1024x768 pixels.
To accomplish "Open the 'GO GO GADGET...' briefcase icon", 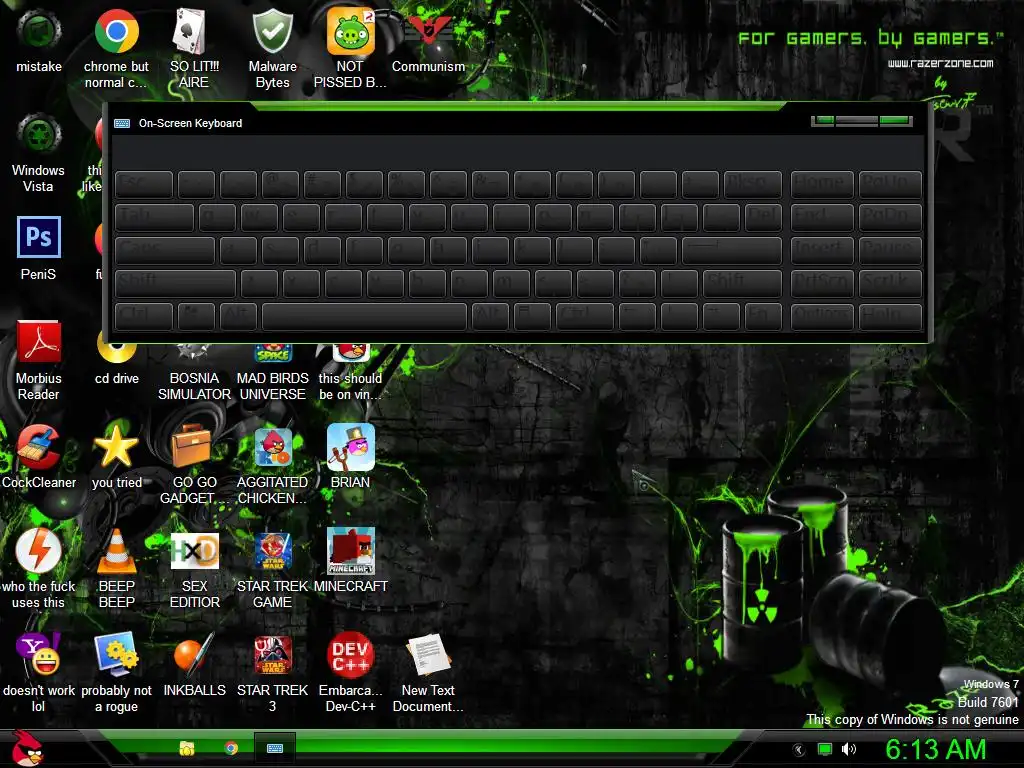I will pyautogui.click(x=193, y=465).
